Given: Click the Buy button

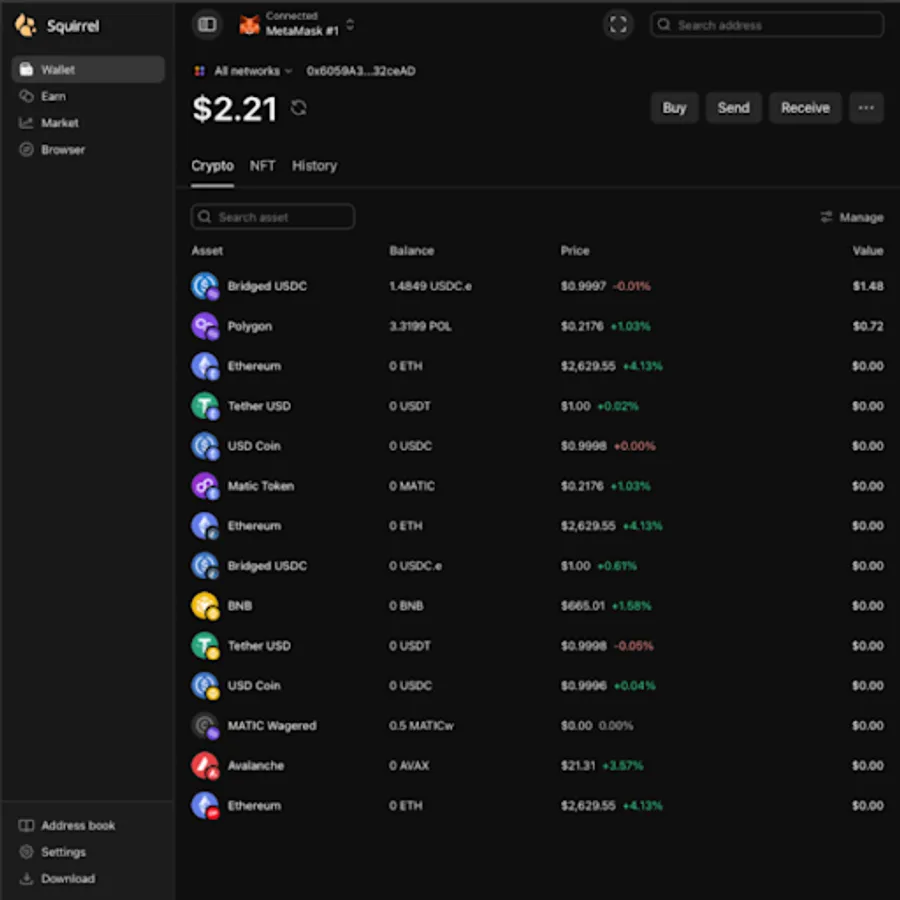Looking at the screenshot, I should 674,107.
